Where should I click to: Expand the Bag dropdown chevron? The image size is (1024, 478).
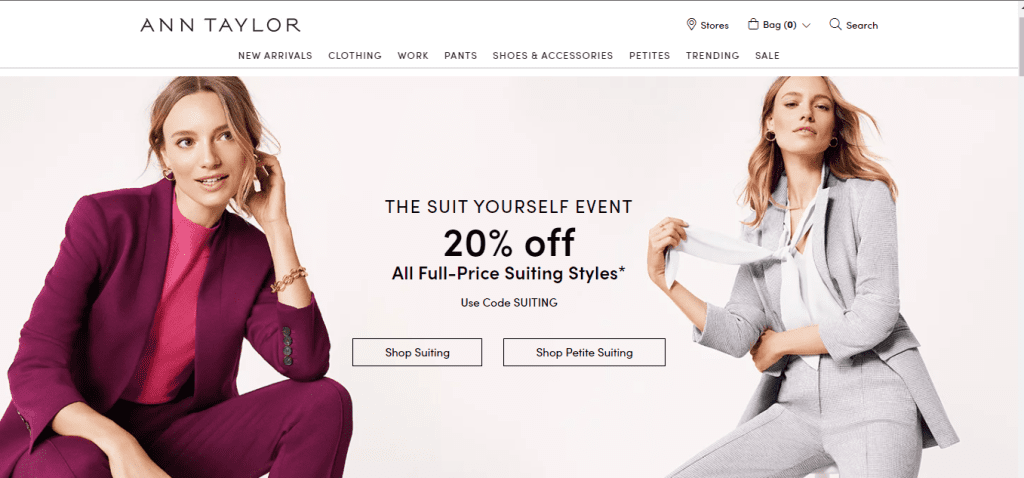click(806, 25)
